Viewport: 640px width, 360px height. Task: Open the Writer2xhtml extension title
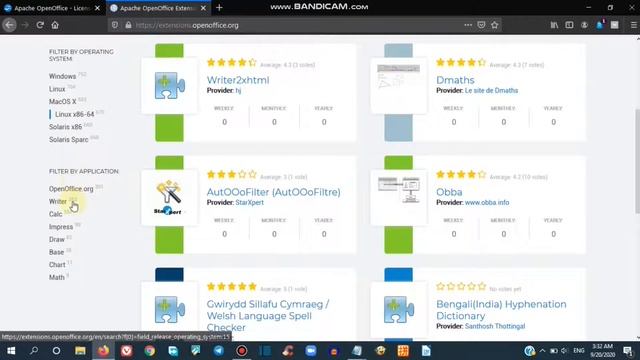click(238, 80)
